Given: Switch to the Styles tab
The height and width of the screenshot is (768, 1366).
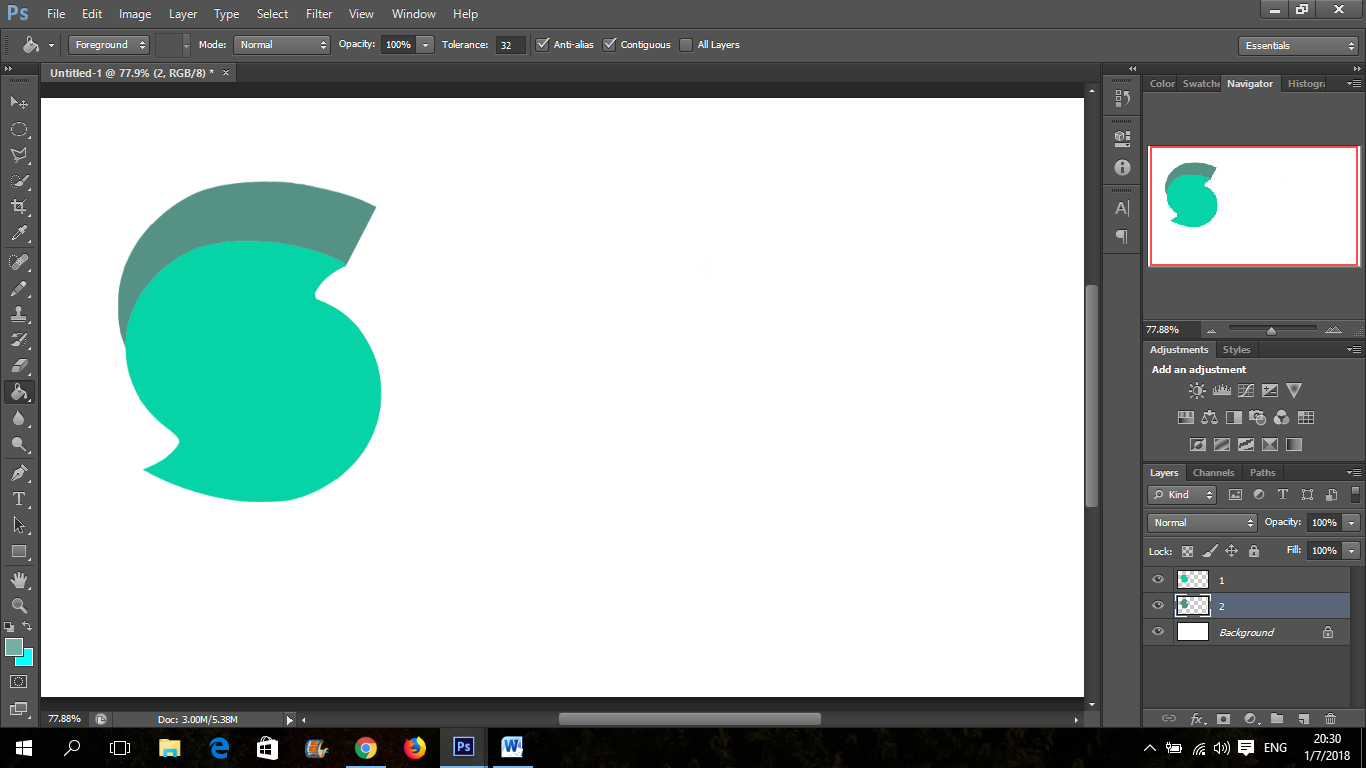Looking at the screenshot, I should (1237, 350).
